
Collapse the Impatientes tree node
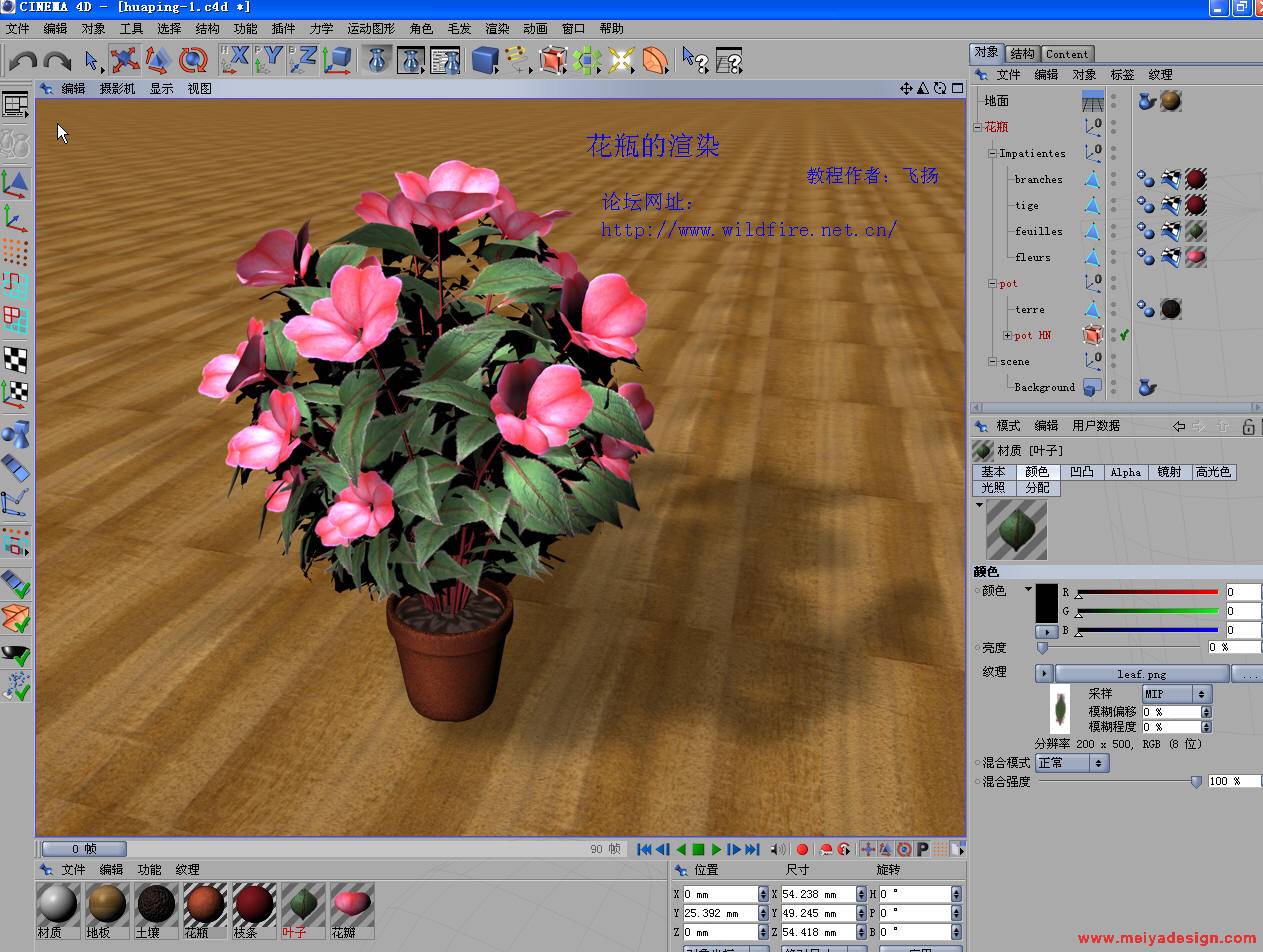tap(993, 153)
